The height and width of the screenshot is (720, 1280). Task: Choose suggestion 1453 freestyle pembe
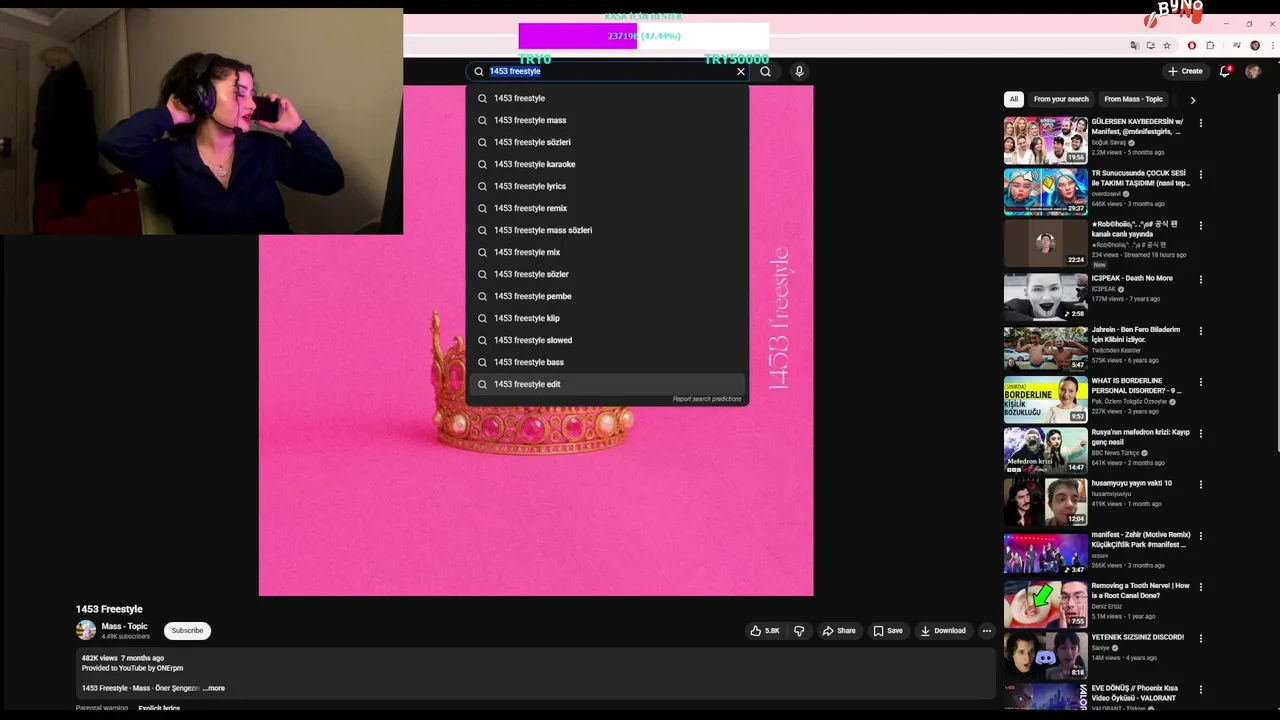point(607,296)
